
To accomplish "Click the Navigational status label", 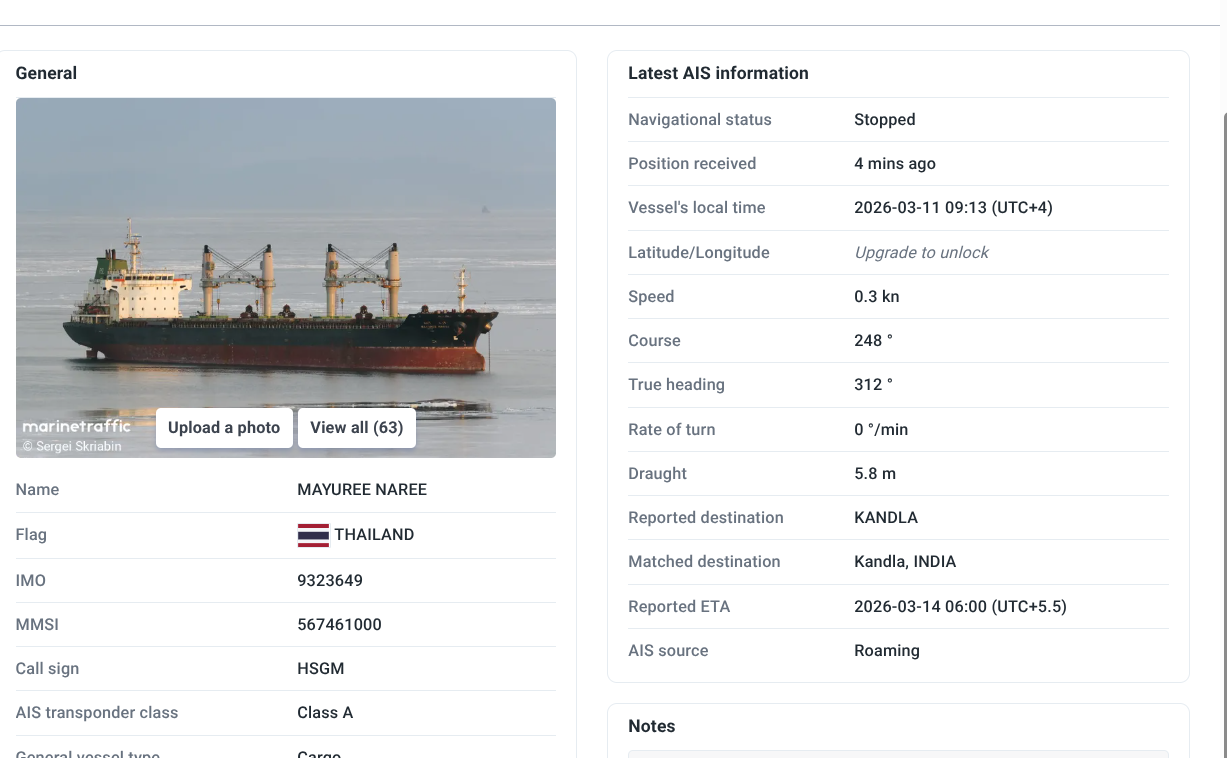I will pyautogui.click(x=700, y=119).
